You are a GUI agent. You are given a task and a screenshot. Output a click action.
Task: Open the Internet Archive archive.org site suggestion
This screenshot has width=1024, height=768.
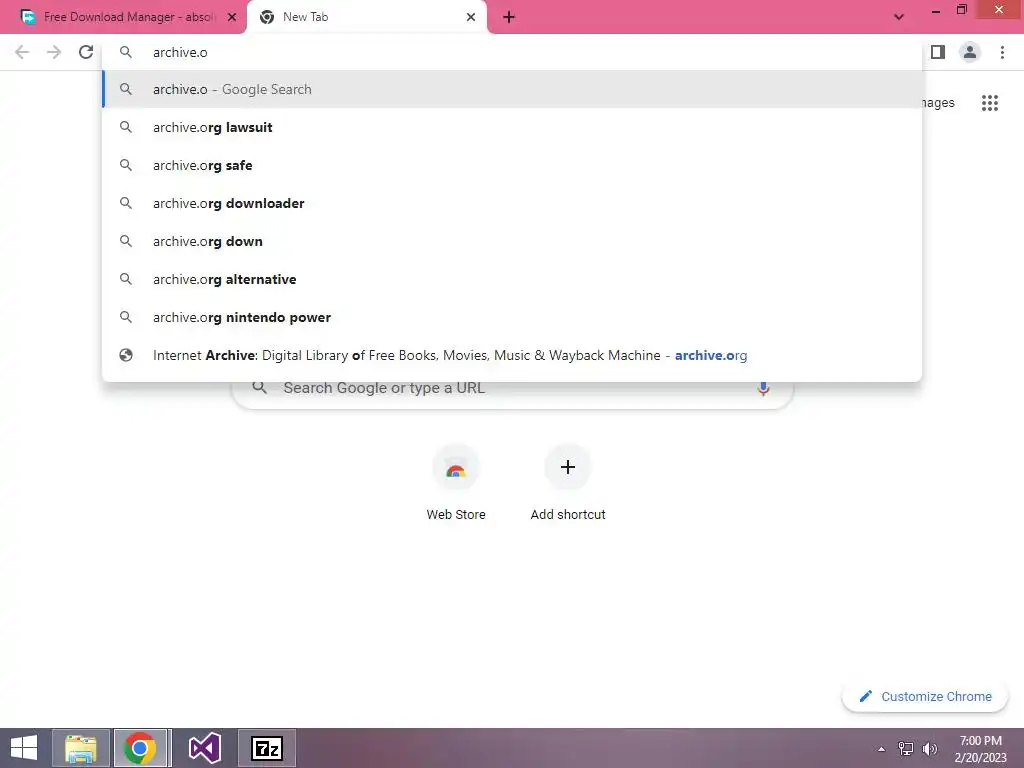tap(512, 355)
